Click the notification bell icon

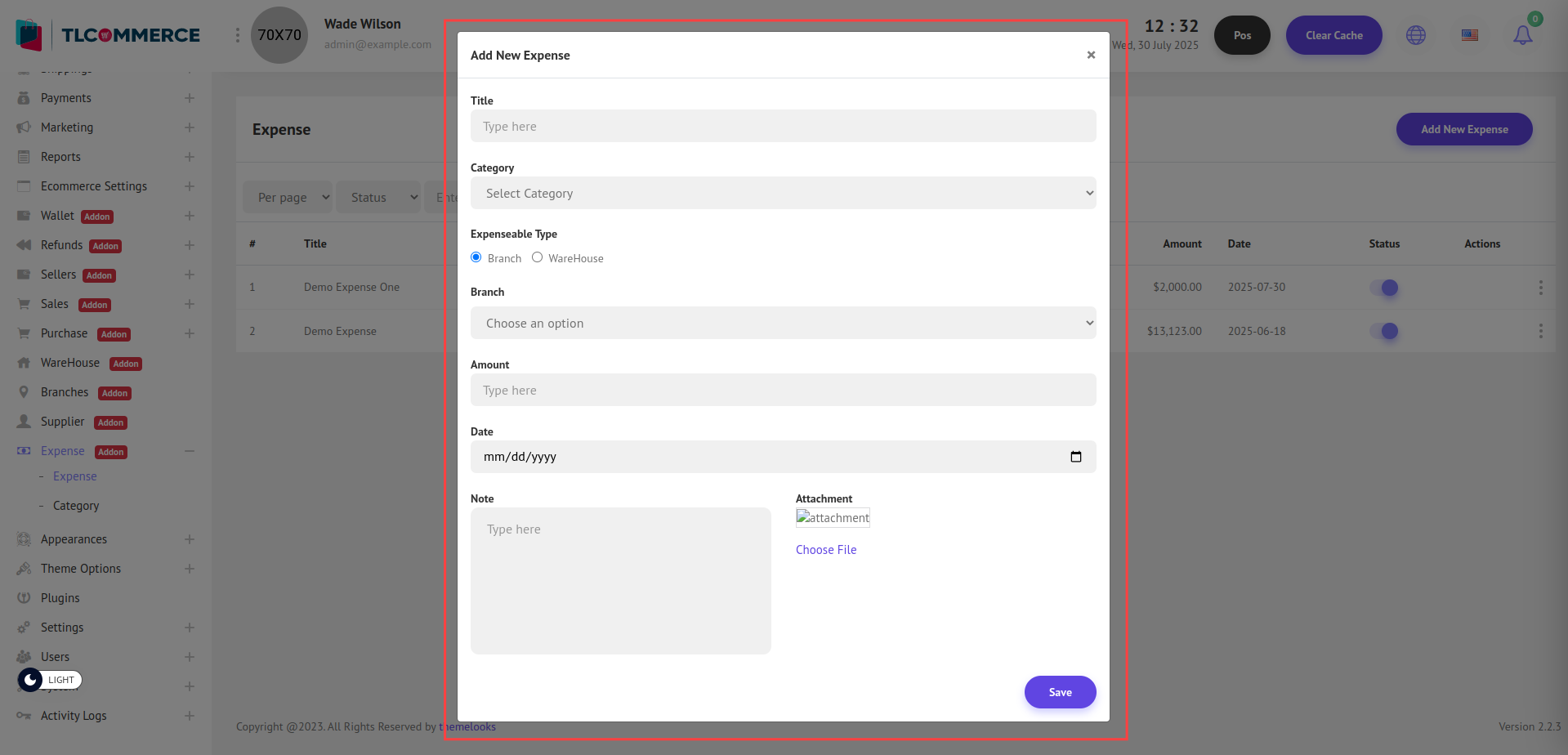click(x=1522, y=35)
